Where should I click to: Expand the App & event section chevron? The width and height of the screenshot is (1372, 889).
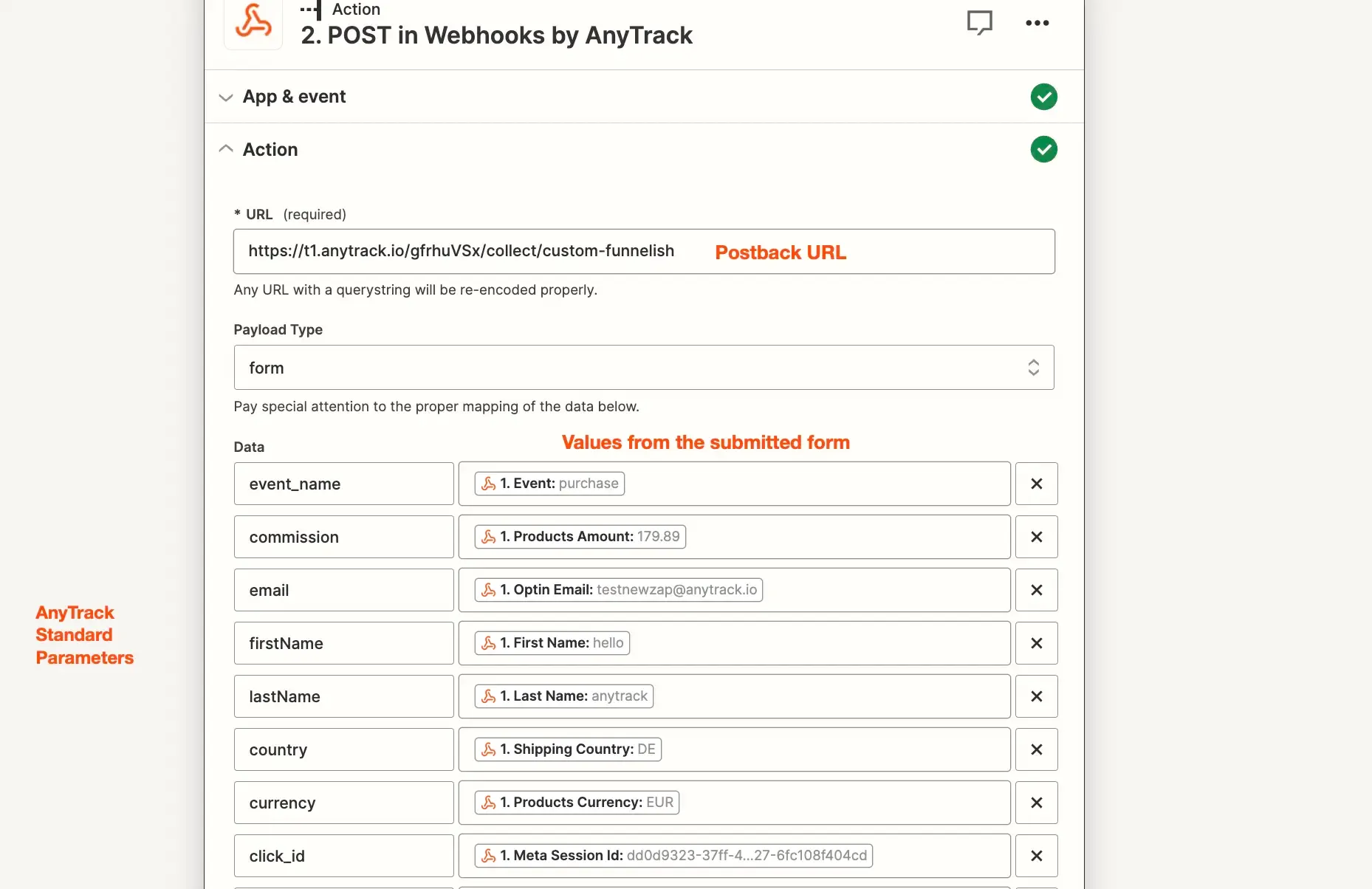226,97
